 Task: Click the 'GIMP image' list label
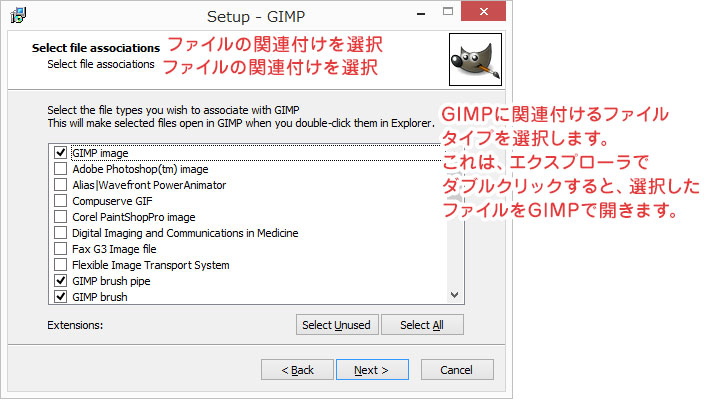(100, 153)
